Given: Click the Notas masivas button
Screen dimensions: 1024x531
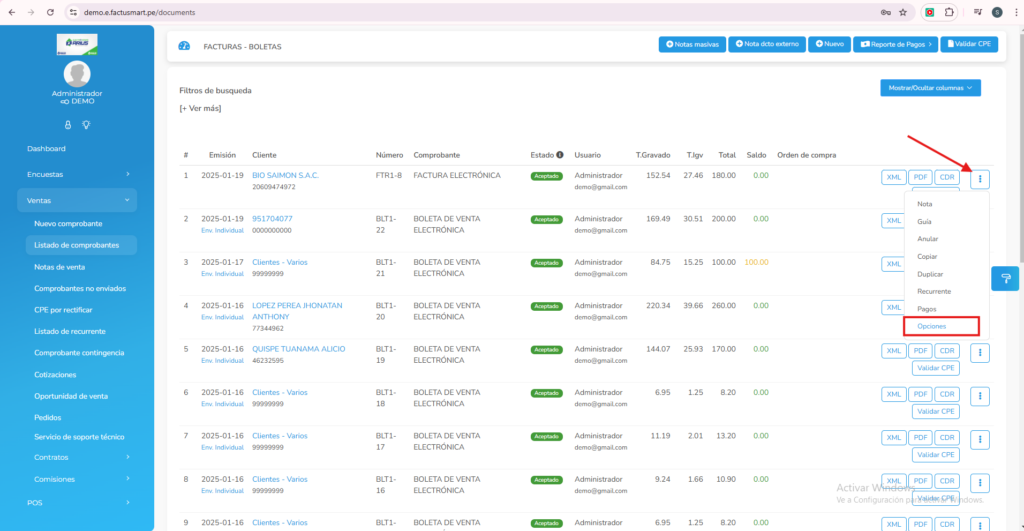Looking at the screenshot, I should pos(692,44).
